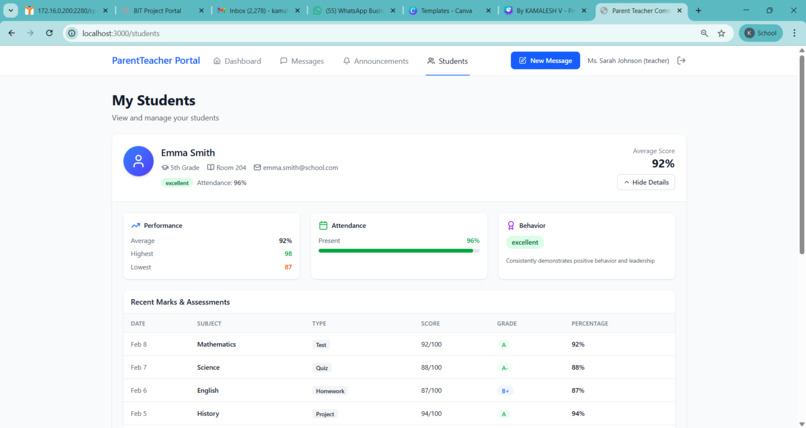
Task: Bookmark this page with the star icon
Action: pos(721,33)
